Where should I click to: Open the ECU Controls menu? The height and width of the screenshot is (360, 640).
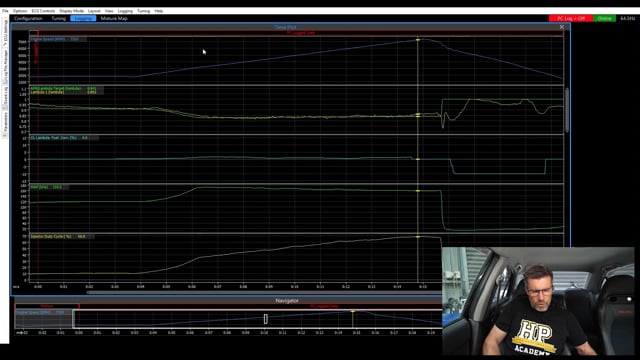(x=43, y=11)
